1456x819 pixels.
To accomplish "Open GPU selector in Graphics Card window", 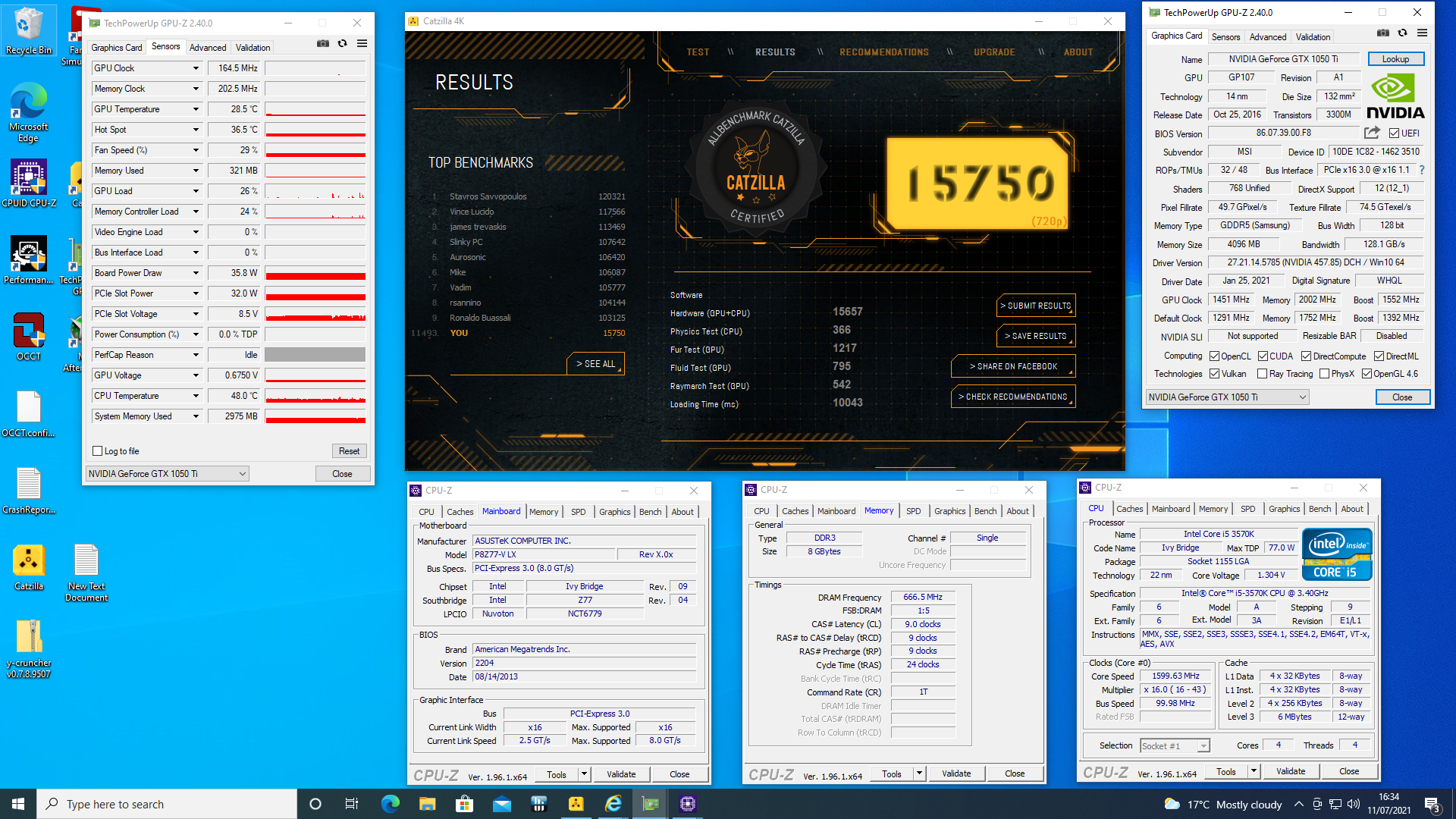I will point(1227,397).
